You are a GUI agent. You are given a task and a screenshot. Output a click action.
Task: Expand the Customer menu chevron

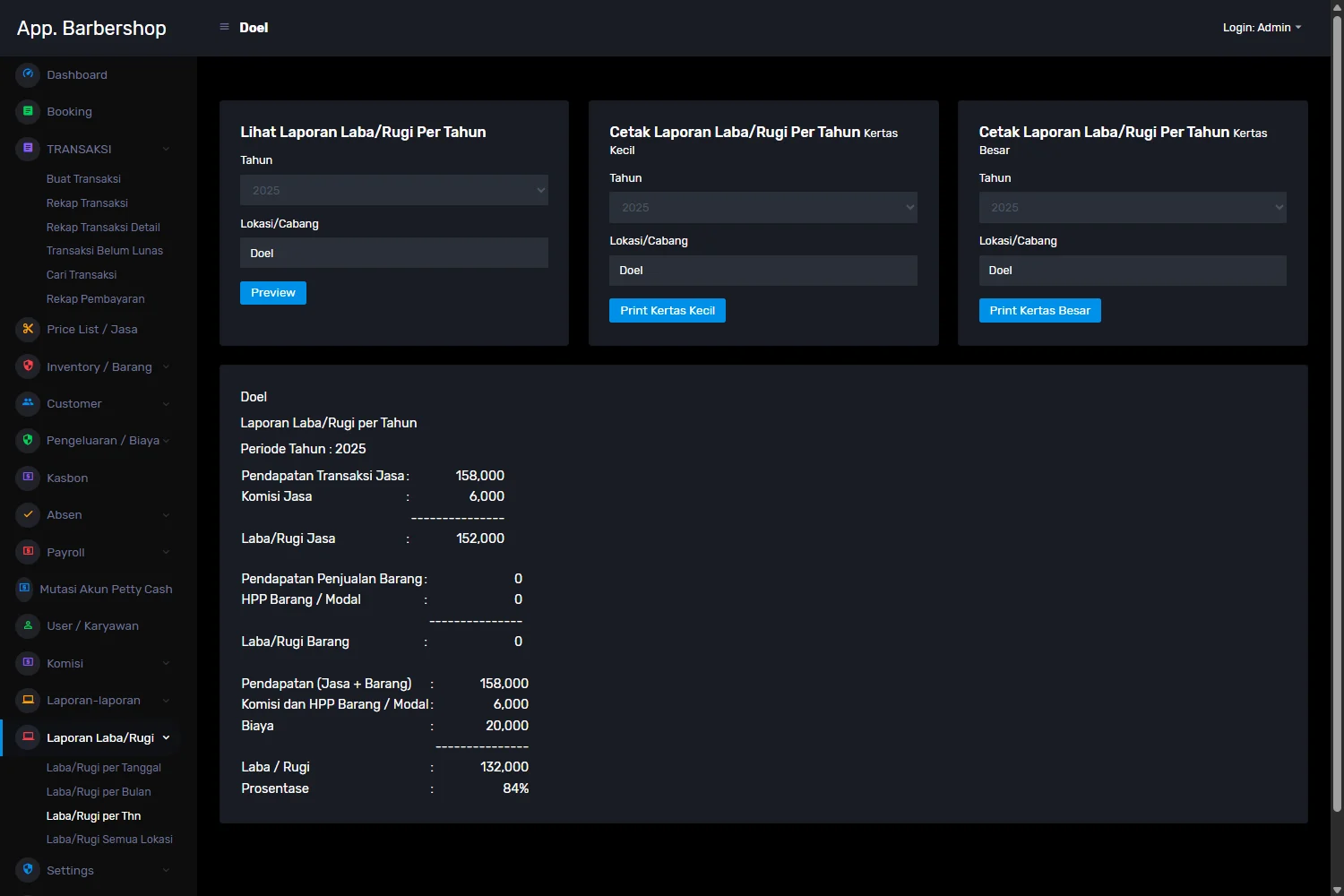tap(166, 404)
